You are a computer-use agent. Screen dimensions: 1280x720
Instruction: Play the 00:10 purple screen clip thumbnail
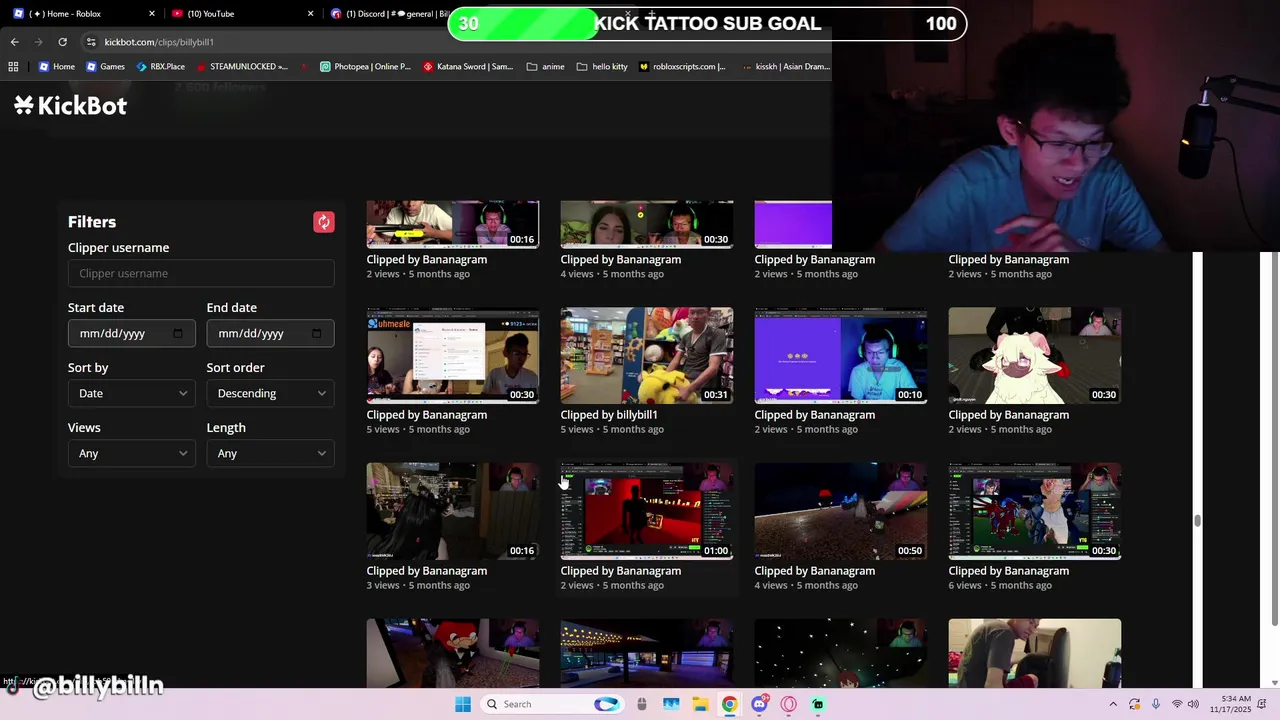pos(841,355)
